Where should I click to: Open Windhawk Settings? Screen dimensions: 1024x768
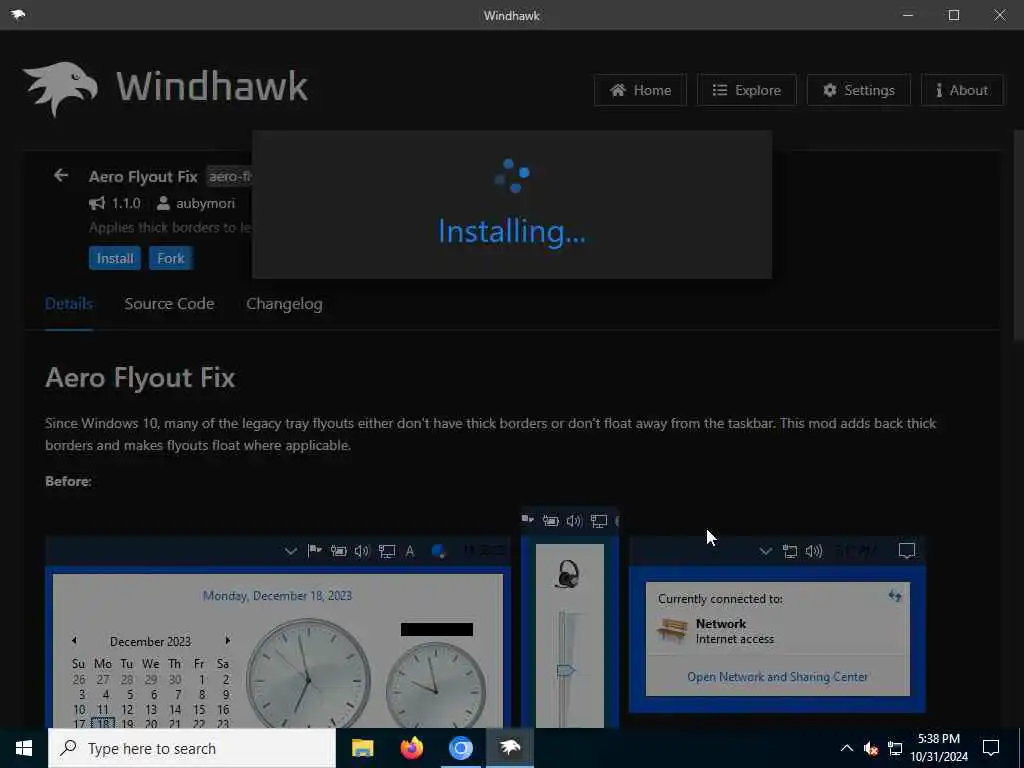click(859, 90)
